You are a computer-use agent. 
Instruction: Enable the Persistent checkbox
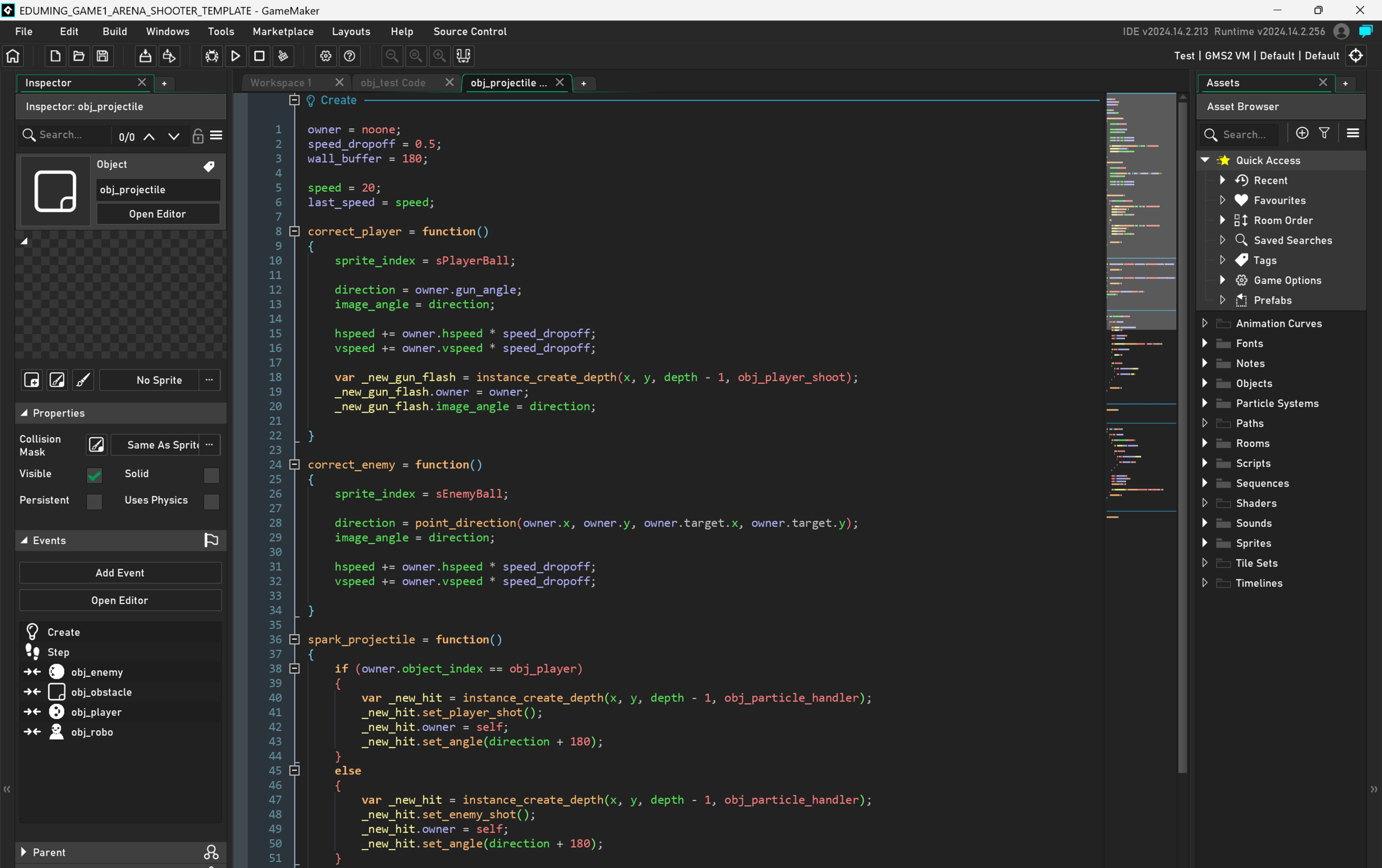94,502
